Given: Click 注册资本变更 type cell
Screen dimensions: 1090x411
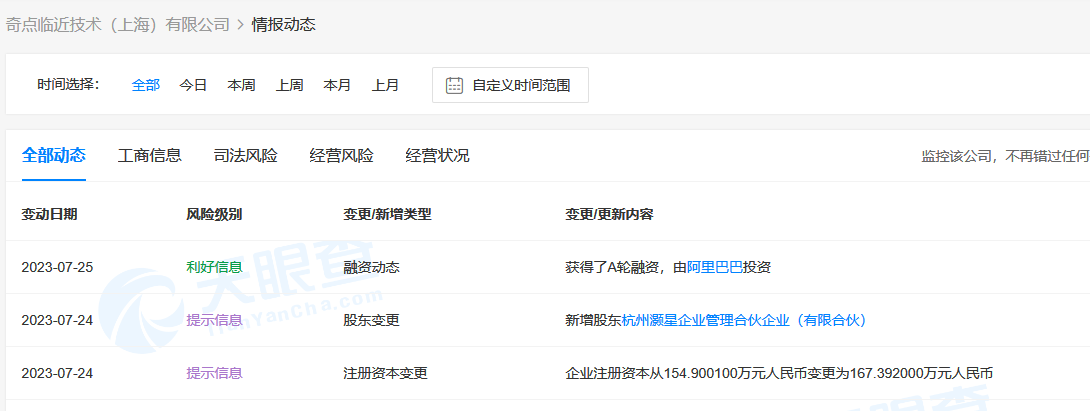Looking at the screenshot, I should click(385, 373).
